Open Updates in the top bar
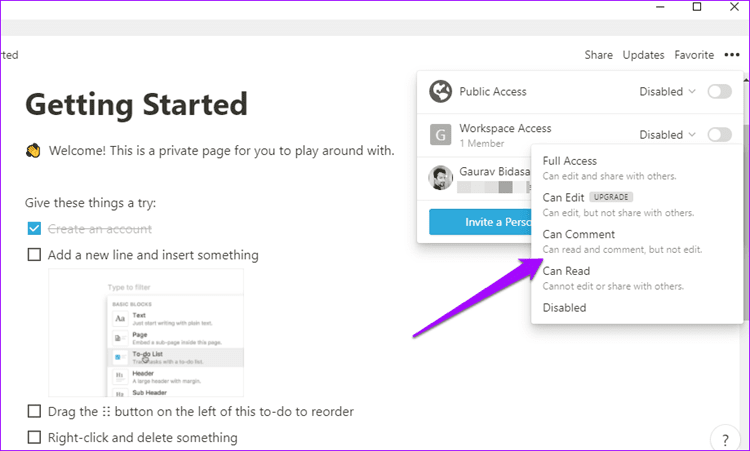This screenshot has width=750, height=451. [x=643, y=55]
